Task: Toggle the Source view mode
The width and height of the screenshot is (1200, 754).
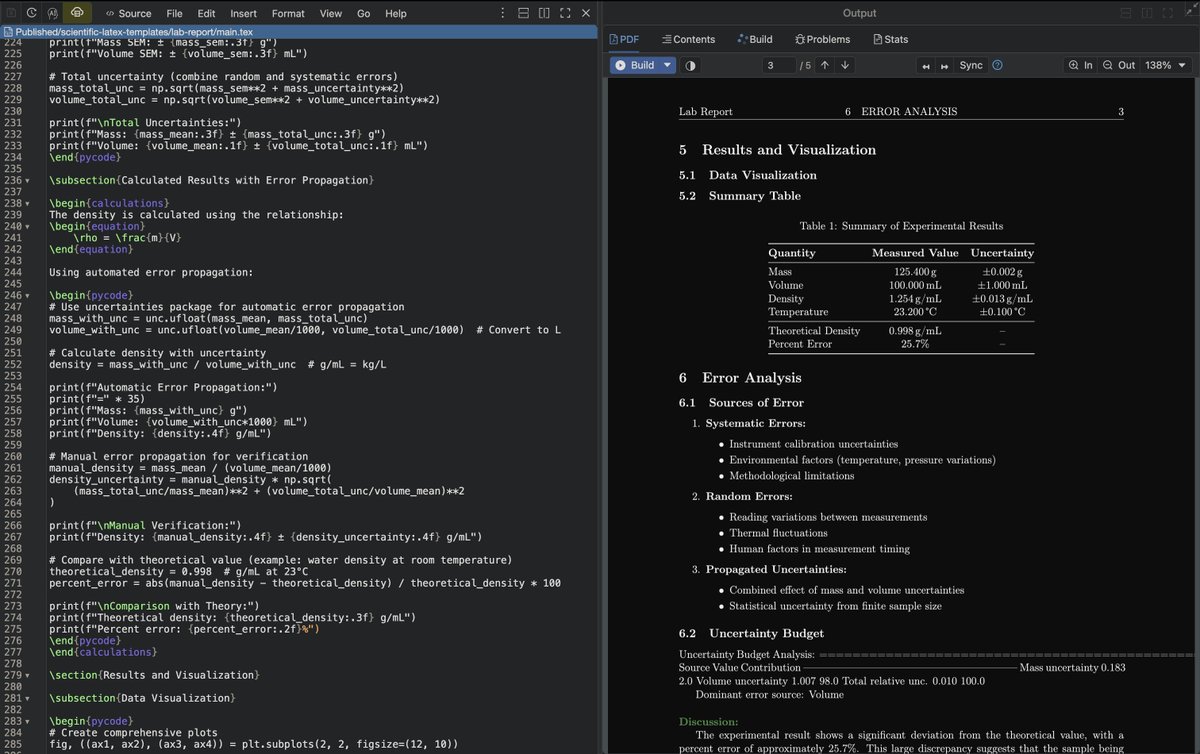Action: [x=128, y=13]
